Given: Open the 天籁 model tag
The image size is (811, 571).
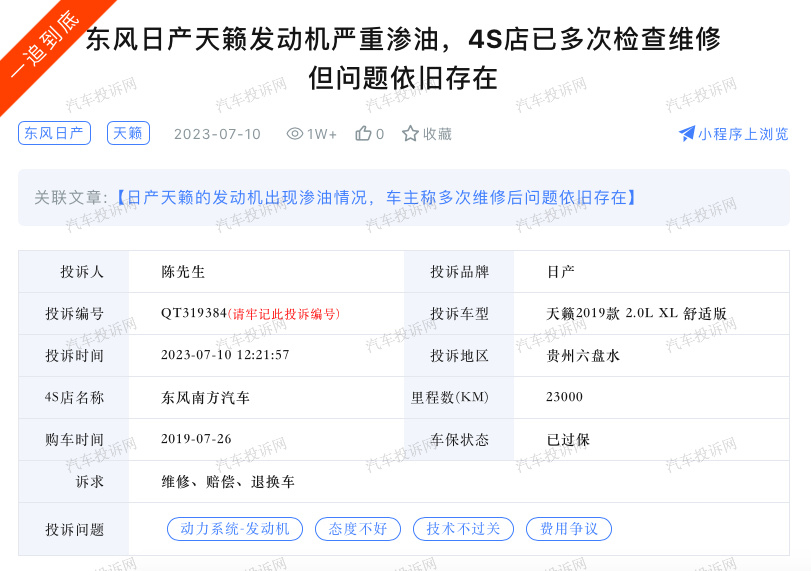Looking at the screenshot, I should pyautogui.click(x=128, y=133).
